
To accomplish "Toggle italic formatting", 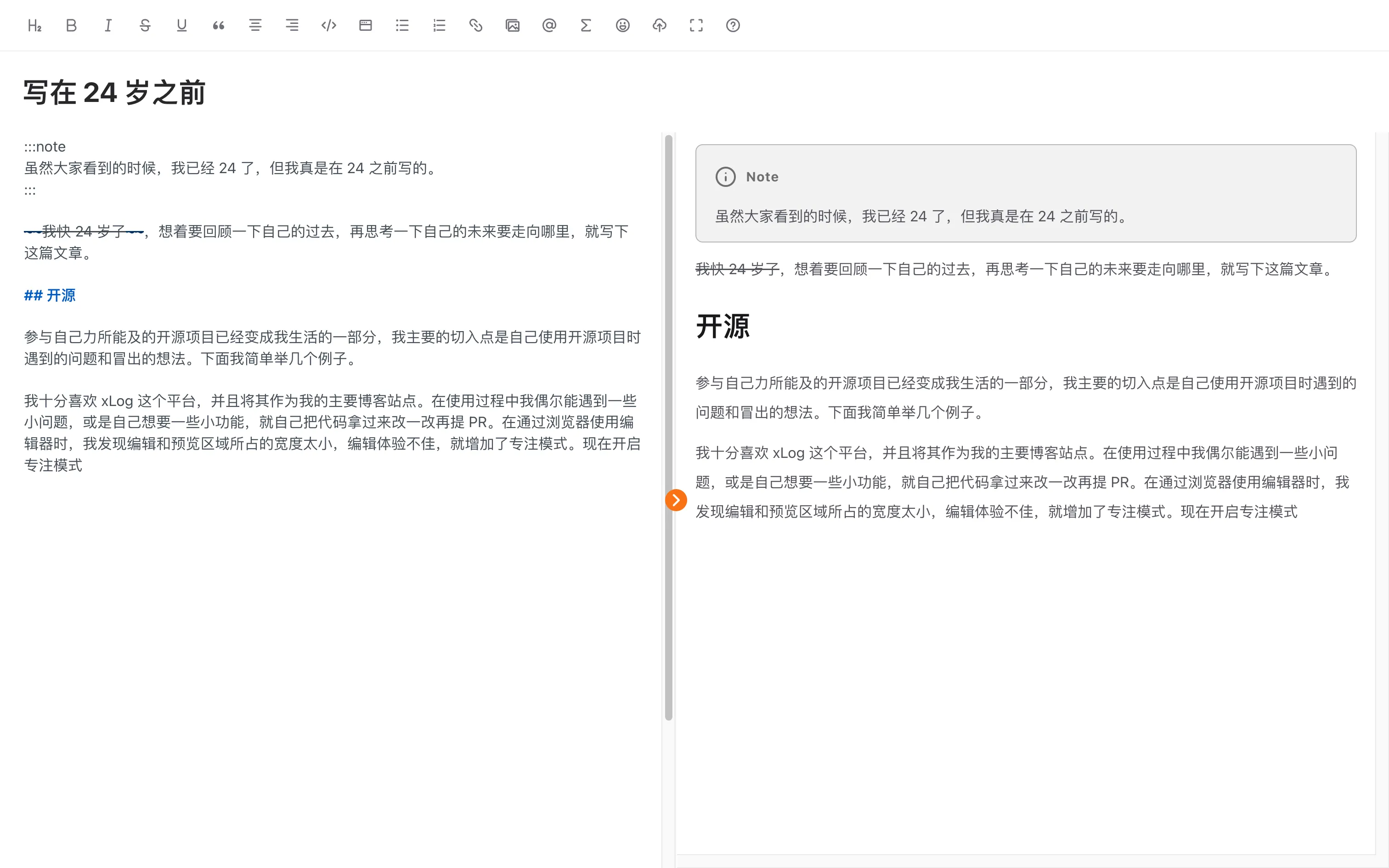I will [108, 25].
